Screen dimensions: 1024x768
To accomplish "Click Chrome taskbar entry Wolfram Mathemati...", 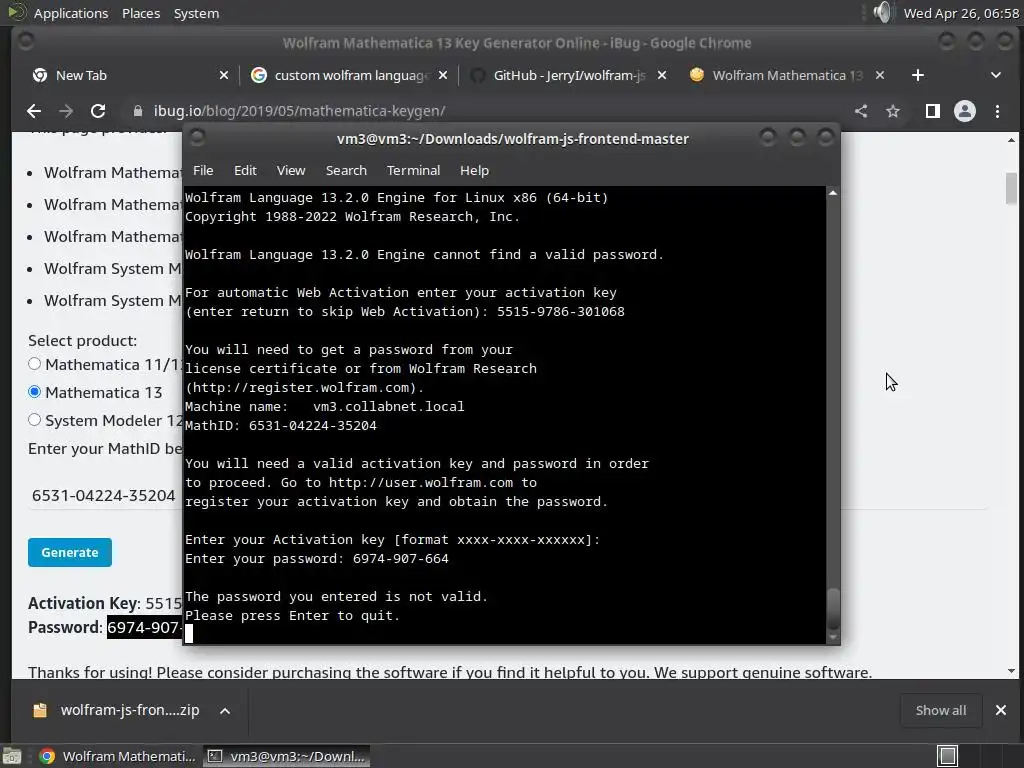I will coord(118,756).
